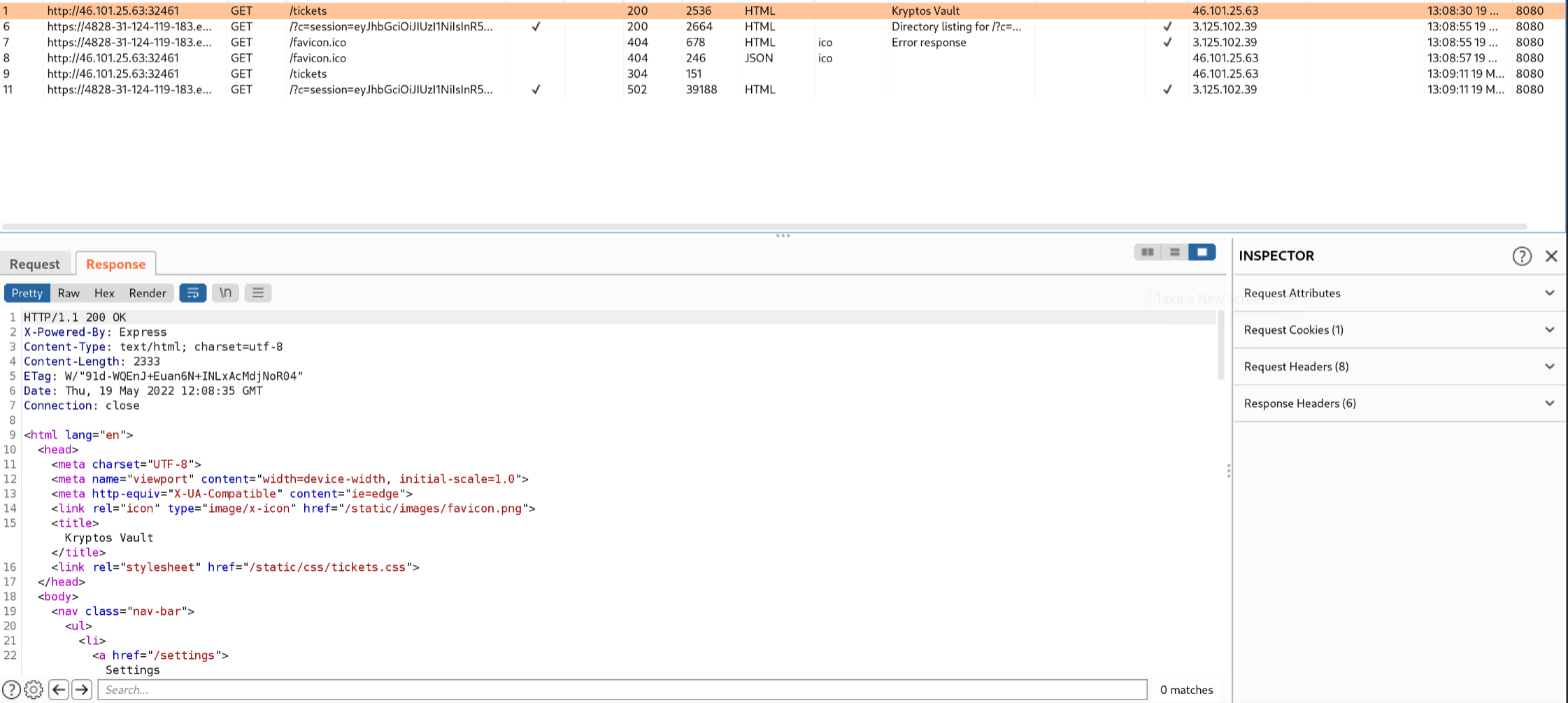Screen dimensions: 1568x703
Task: Go to previous search match arrow
Action: click(x=59, y=690)
